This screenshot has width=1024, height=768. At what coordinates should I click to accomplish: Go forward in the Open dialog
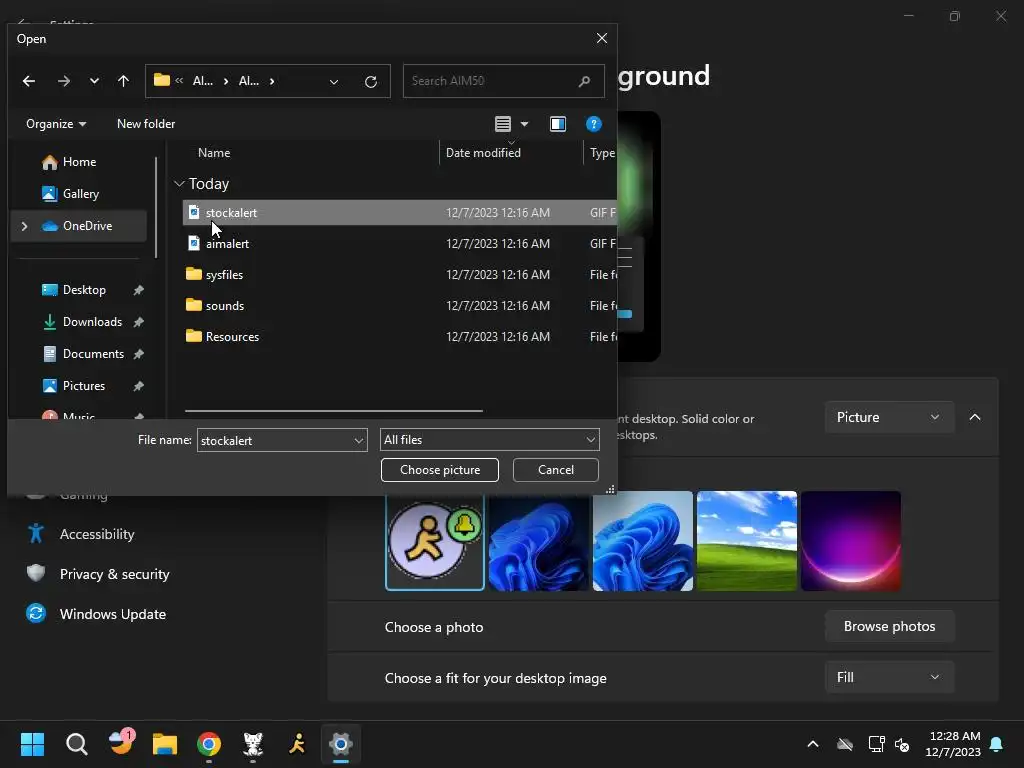pos(64,81)
